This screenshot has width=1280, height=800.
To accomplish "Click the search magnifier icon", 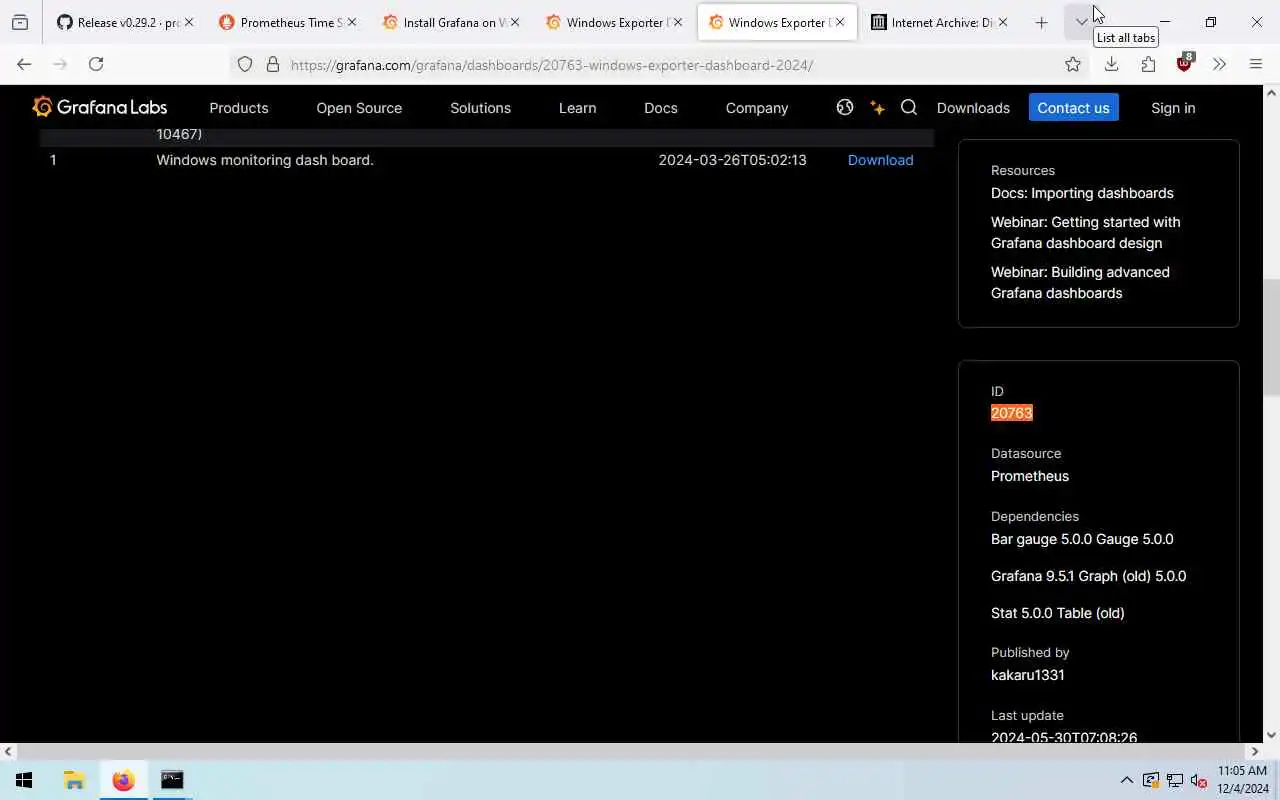I will [x=909, y=107].
